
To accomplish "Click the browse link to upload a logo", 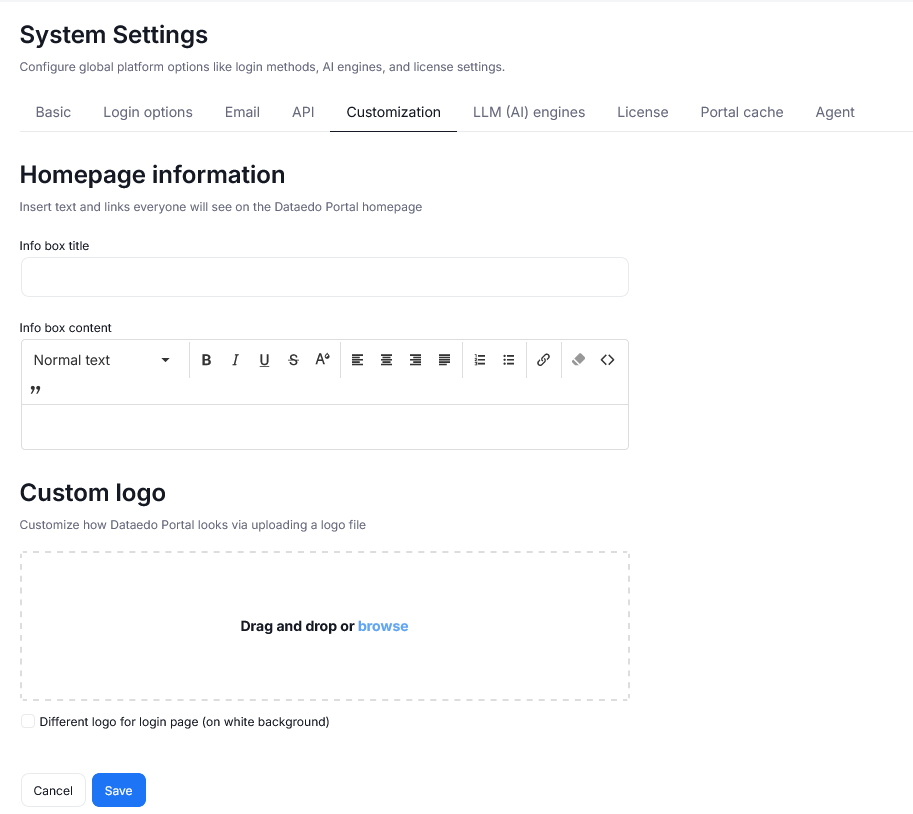I will 383,625.
